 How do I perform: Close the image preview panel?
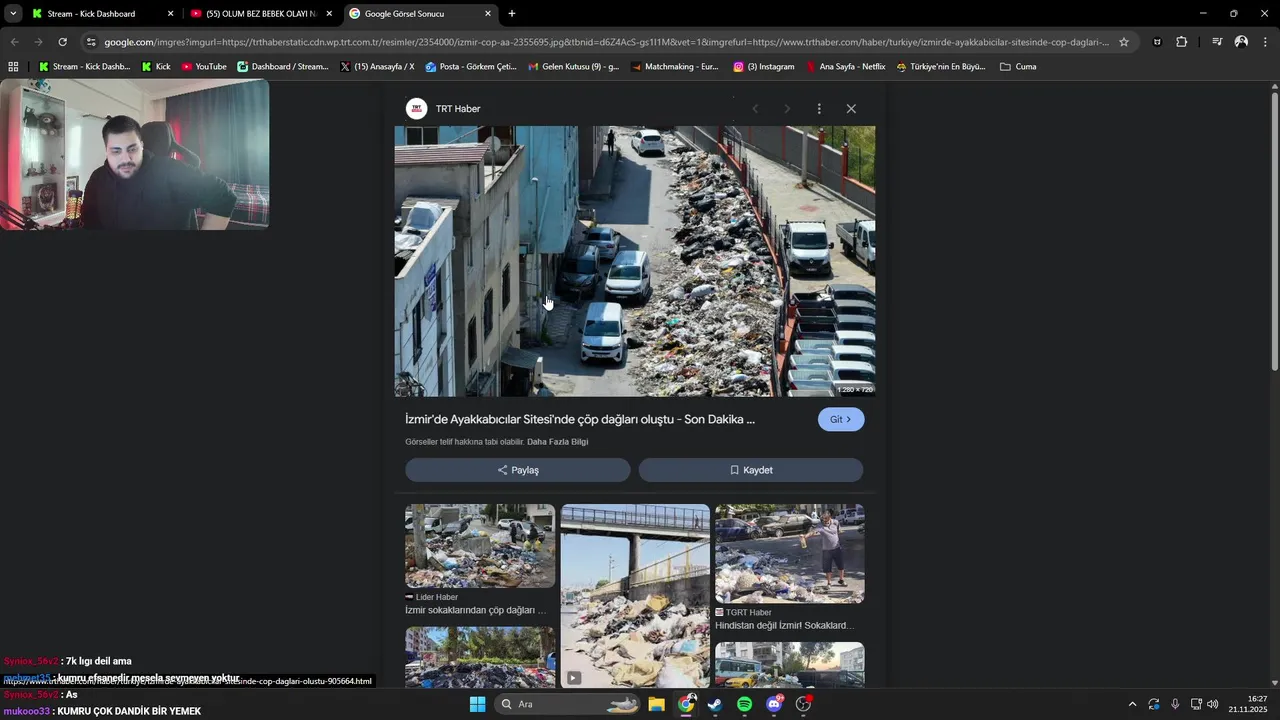pos(851,108)
